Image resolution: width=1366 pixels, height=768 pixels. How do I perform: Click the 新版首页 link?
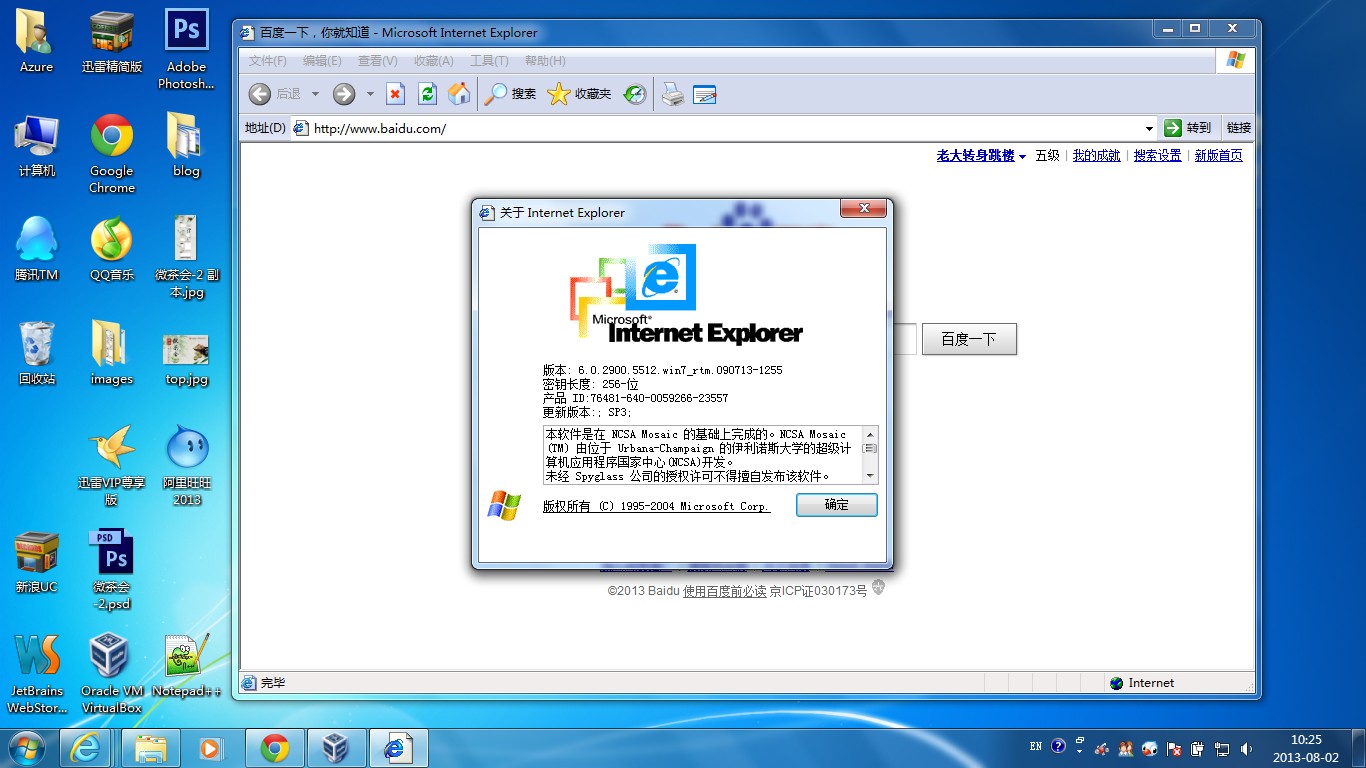pos(1218,155)
